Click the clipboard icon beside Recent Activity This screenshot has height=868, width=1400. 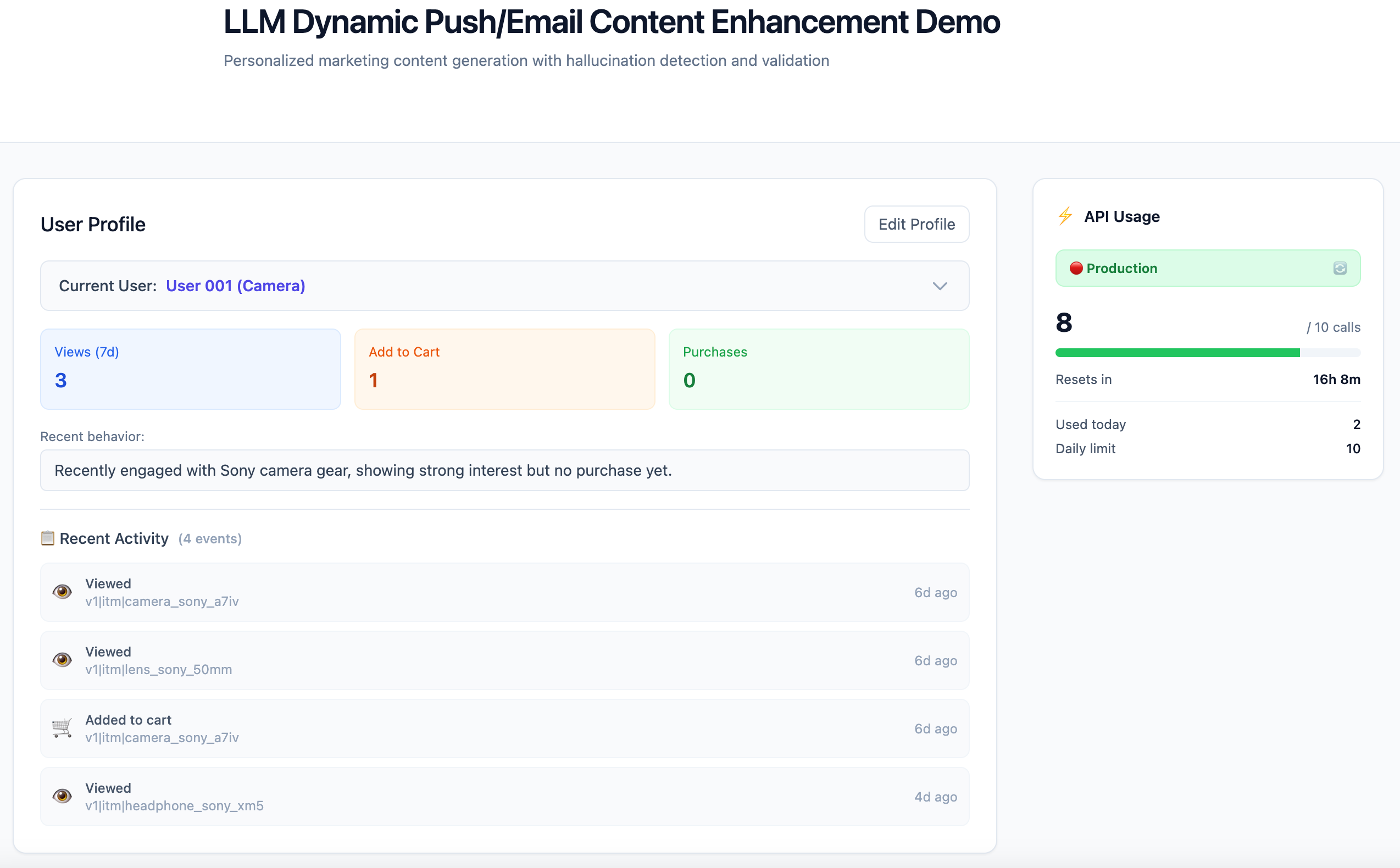(x=48, y=538)
